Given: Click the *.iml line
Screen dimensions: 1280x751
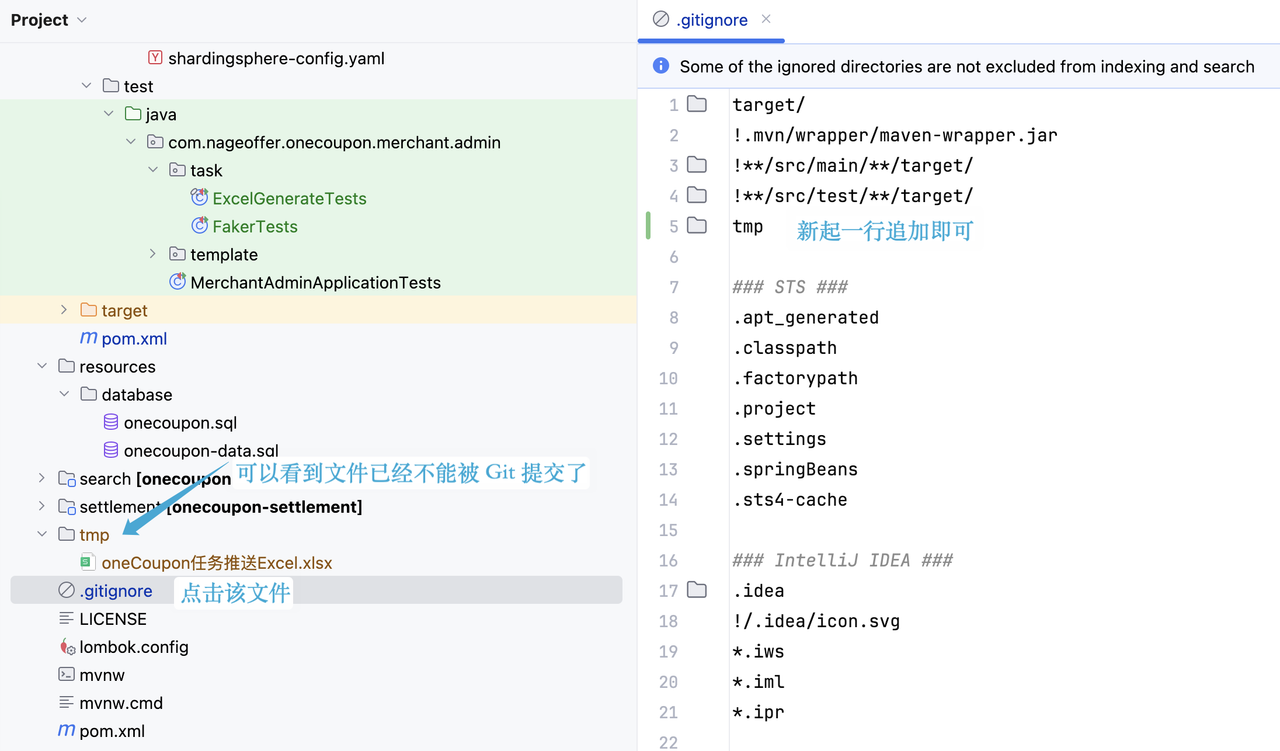Looking at the screenshot, I should pyautogui.click(x=758, y=682).
